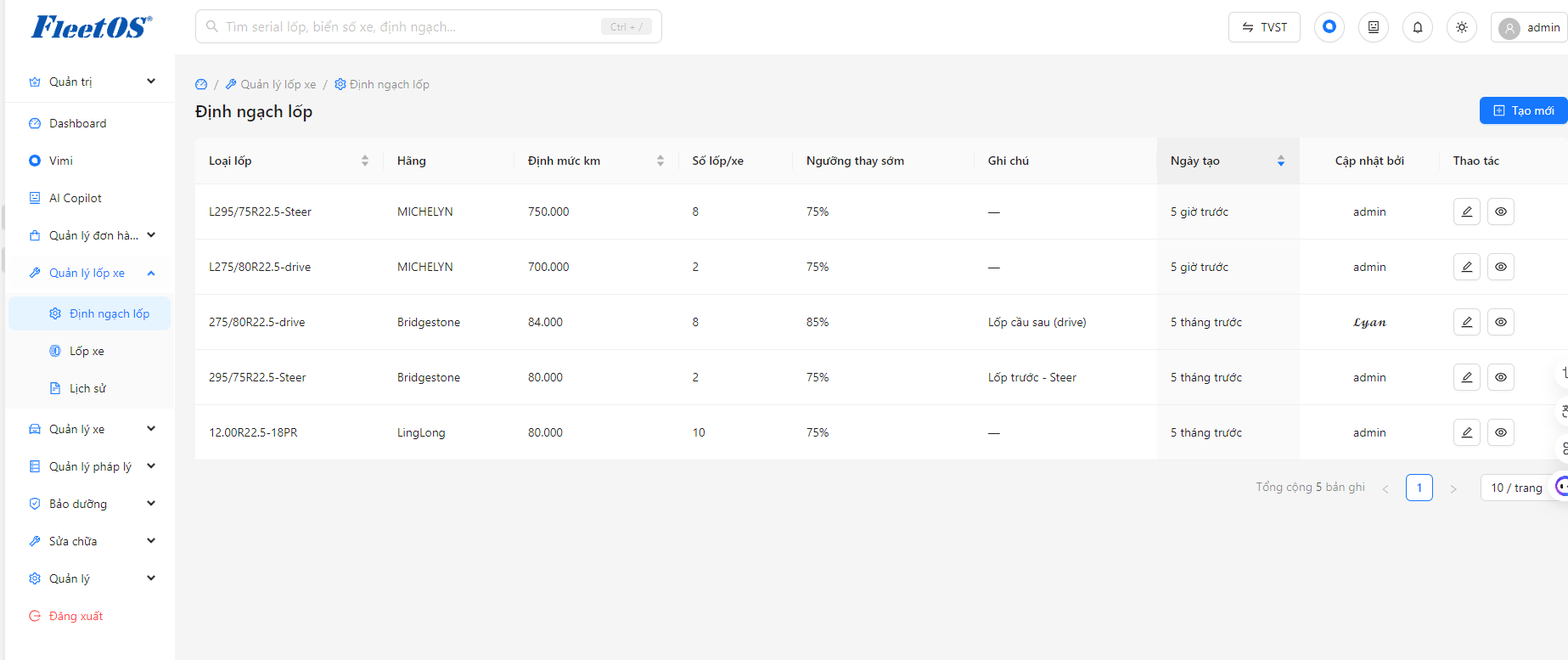The image size is (1568, 660).
Task: Click the FleetOS logo
Action: (x=92, y=27)
